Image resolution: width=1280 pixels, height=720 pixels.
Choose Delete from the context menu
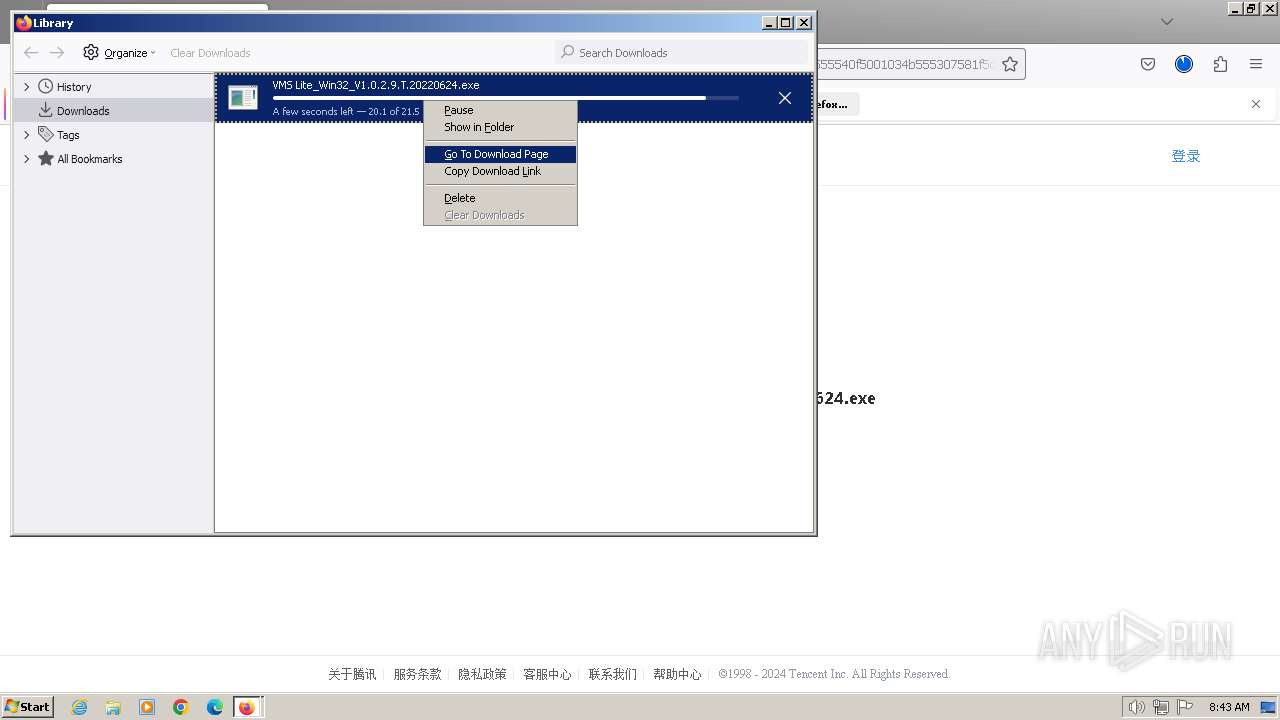(x=500, y=198)
